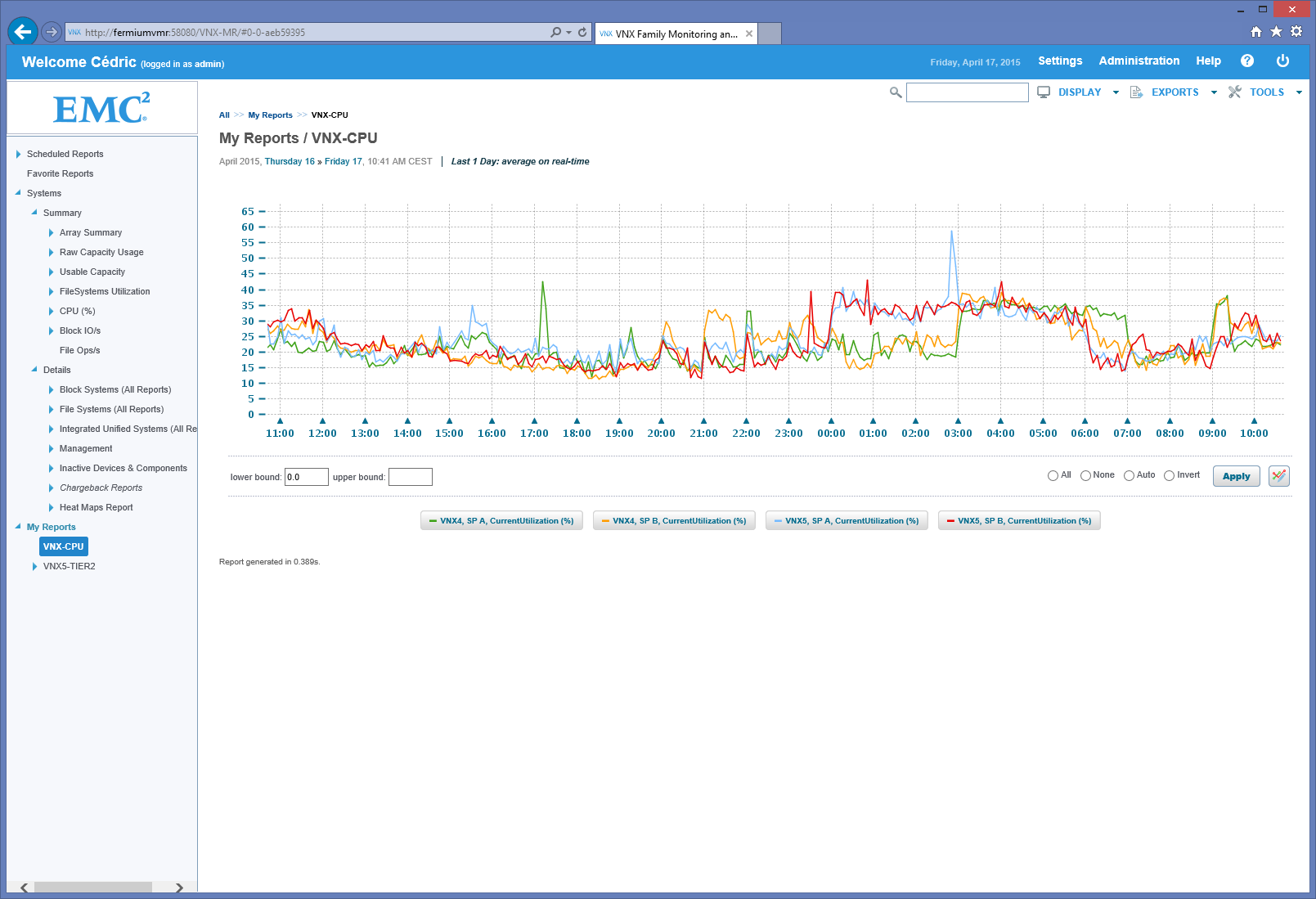Select the Invert radio button

(1169, 475)
